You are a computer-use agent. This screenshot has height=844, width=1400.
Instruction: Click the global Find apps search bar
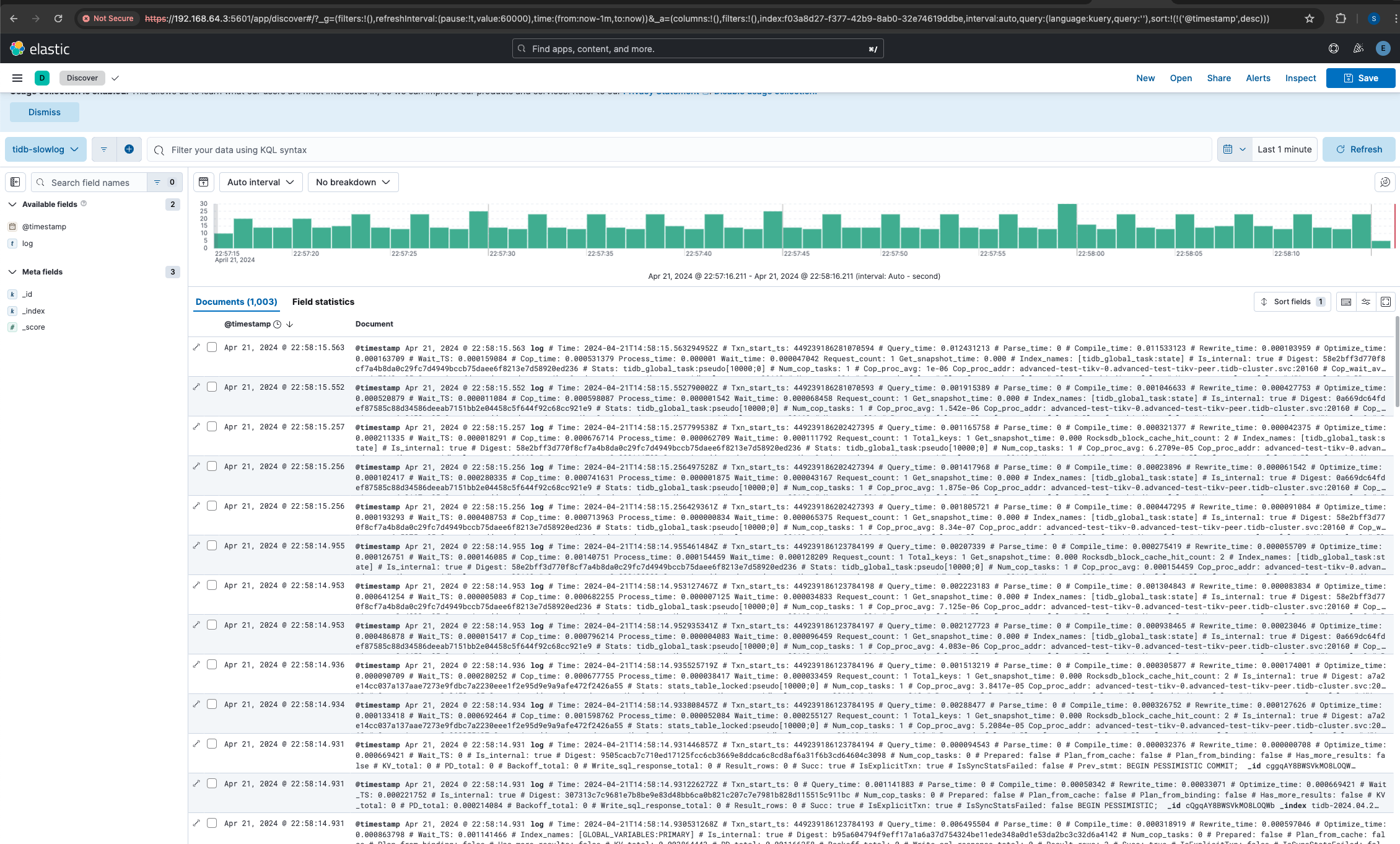pyautogui.click(x=698, y=48)
